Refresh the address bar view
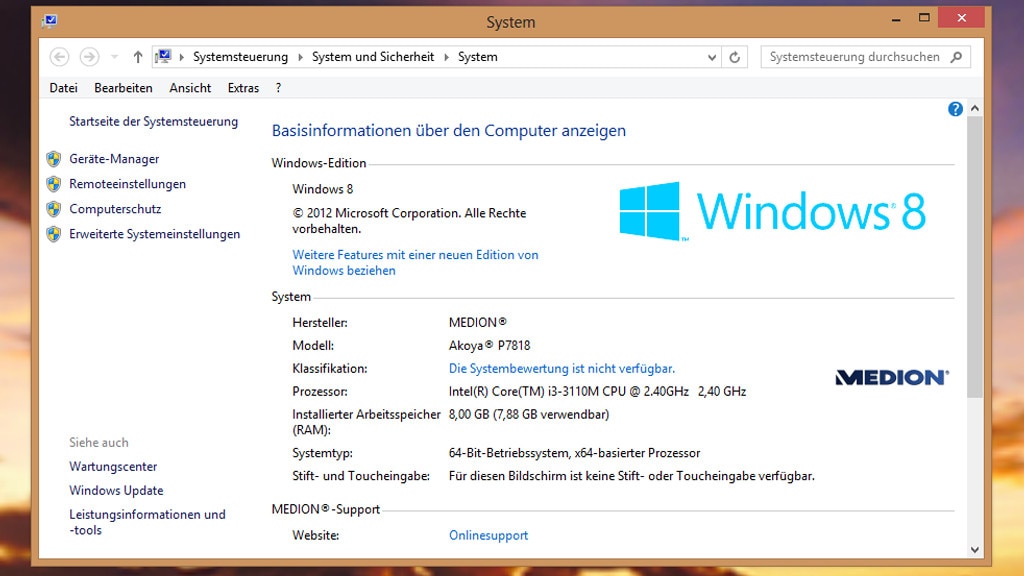The height and width of the screenshot is (576, 1024). point(735,57)
